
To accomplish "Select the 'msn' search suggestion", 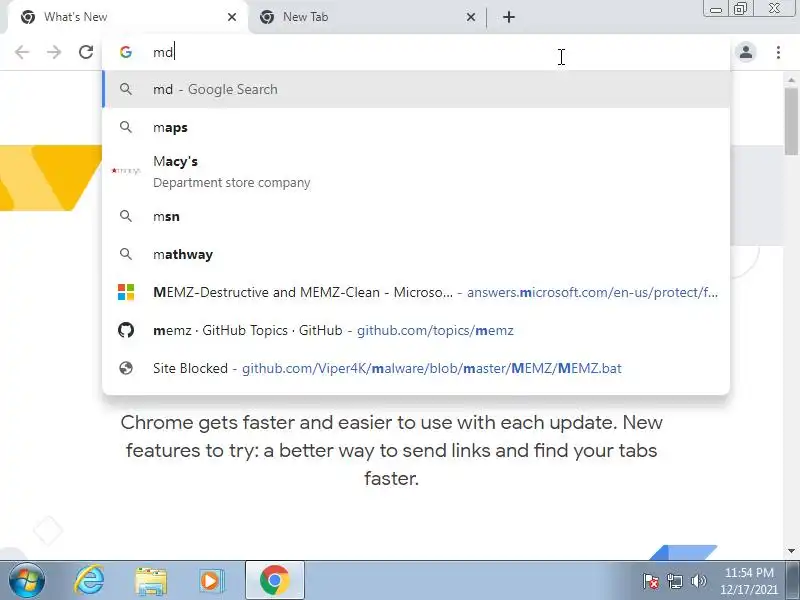I will click(416, 216).
